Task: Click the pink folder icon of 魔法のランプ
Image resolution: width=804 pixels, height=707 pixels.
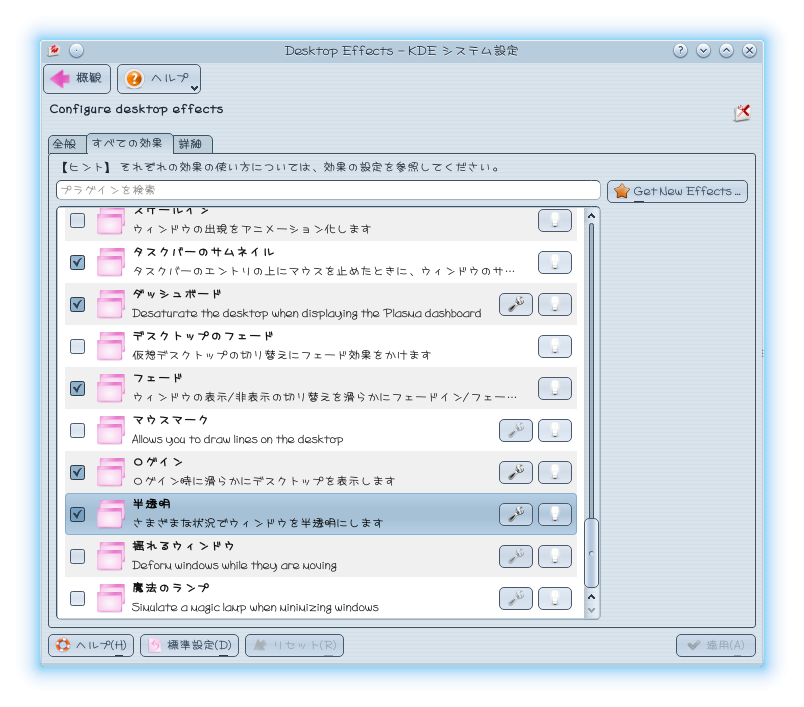Action: coord(111,598)
